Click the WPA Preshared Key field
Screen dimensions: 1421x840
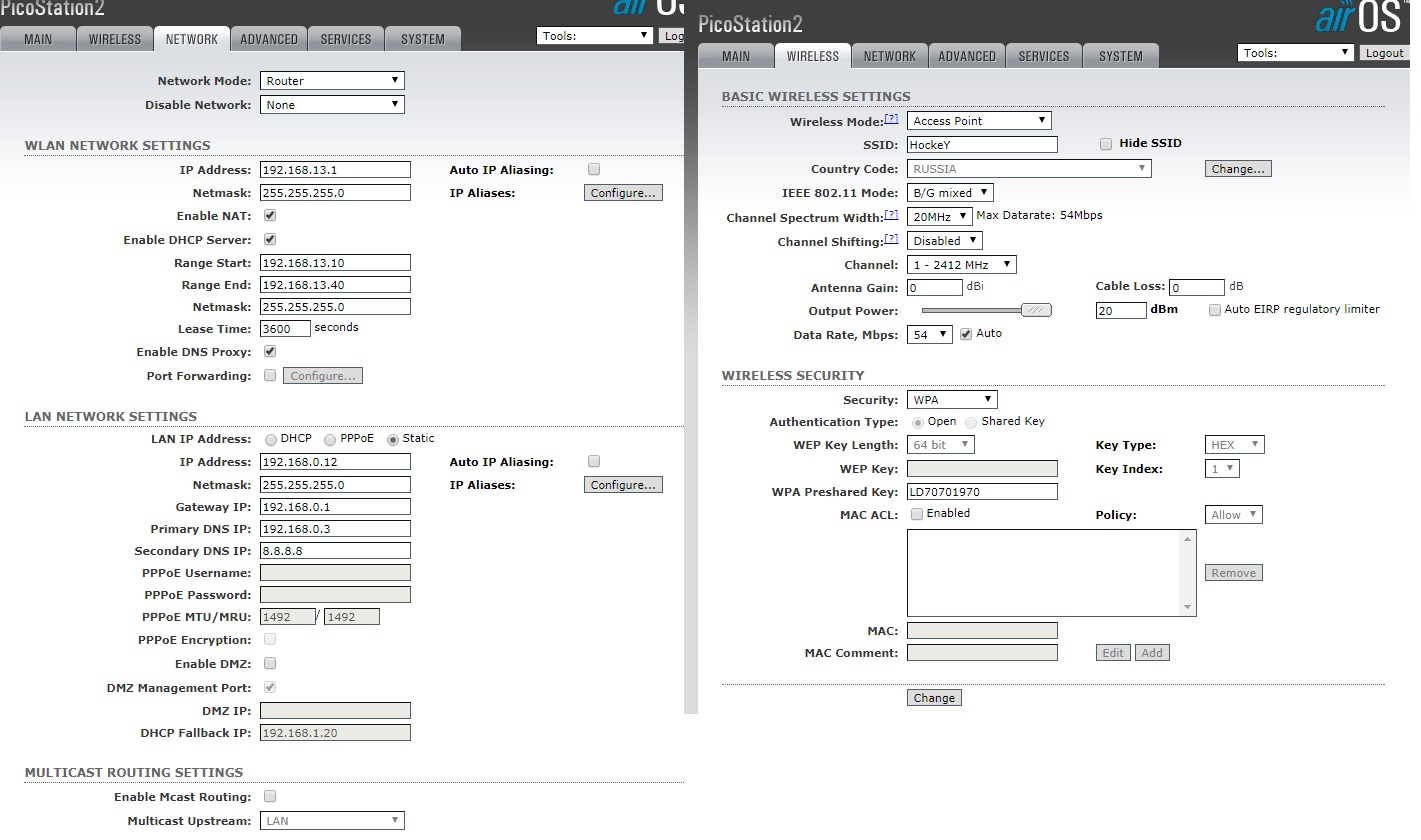(x=982, y=492)
